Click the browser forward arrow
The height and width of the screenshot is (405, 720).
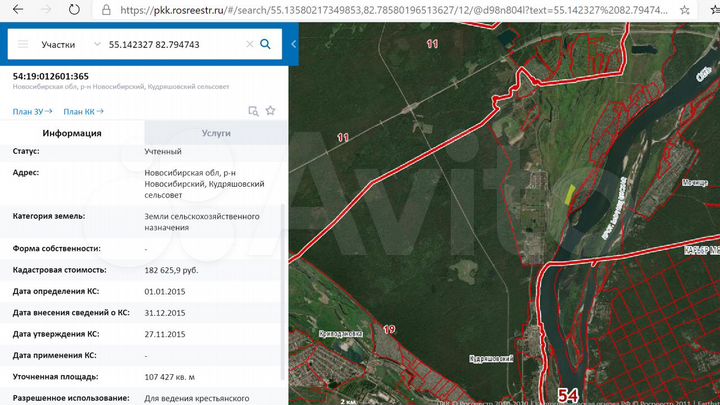[x=46, y=10]
